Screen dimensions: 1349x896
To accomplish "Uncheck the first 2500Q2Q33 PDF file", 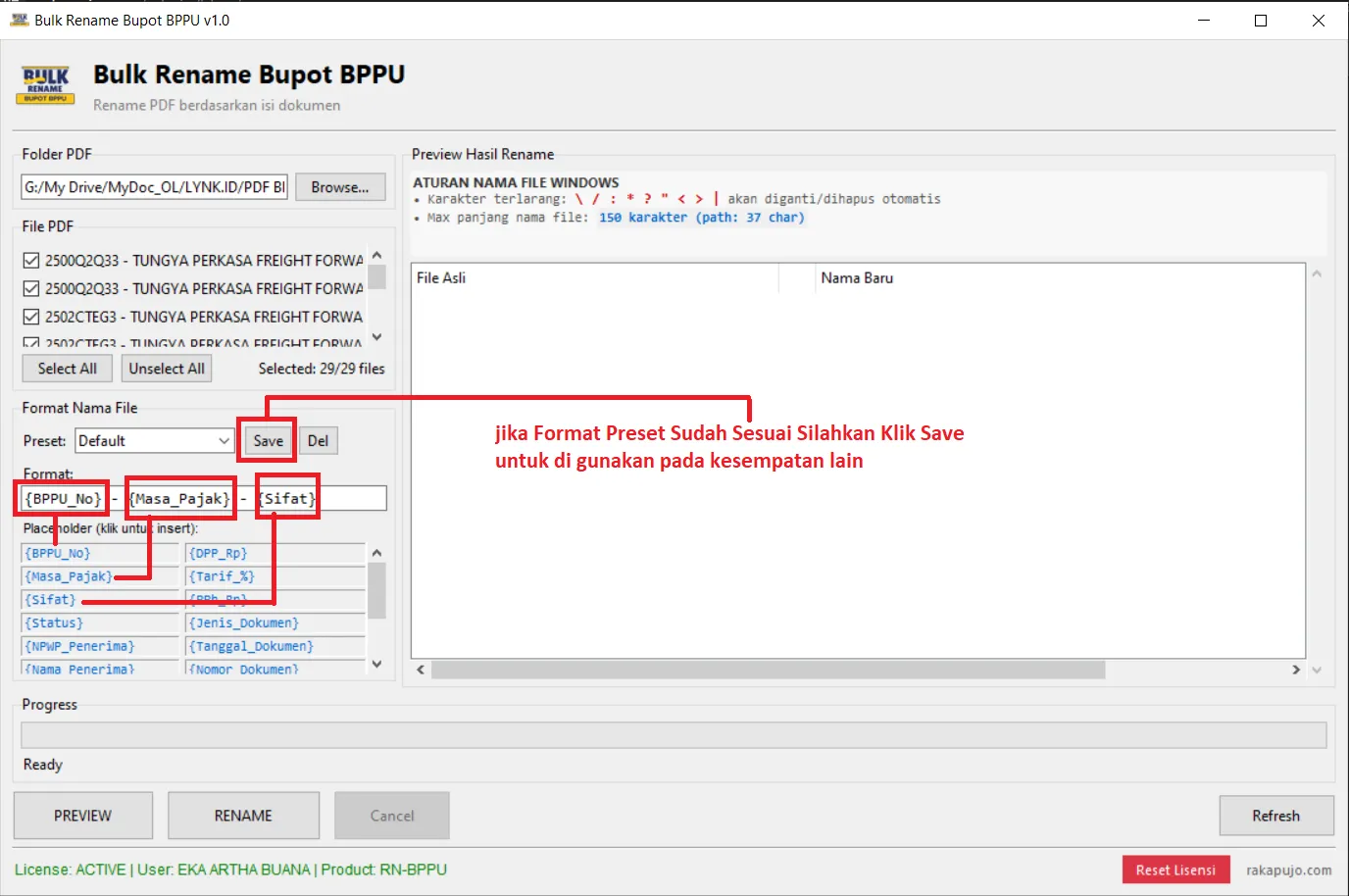I will pos(31,261).
